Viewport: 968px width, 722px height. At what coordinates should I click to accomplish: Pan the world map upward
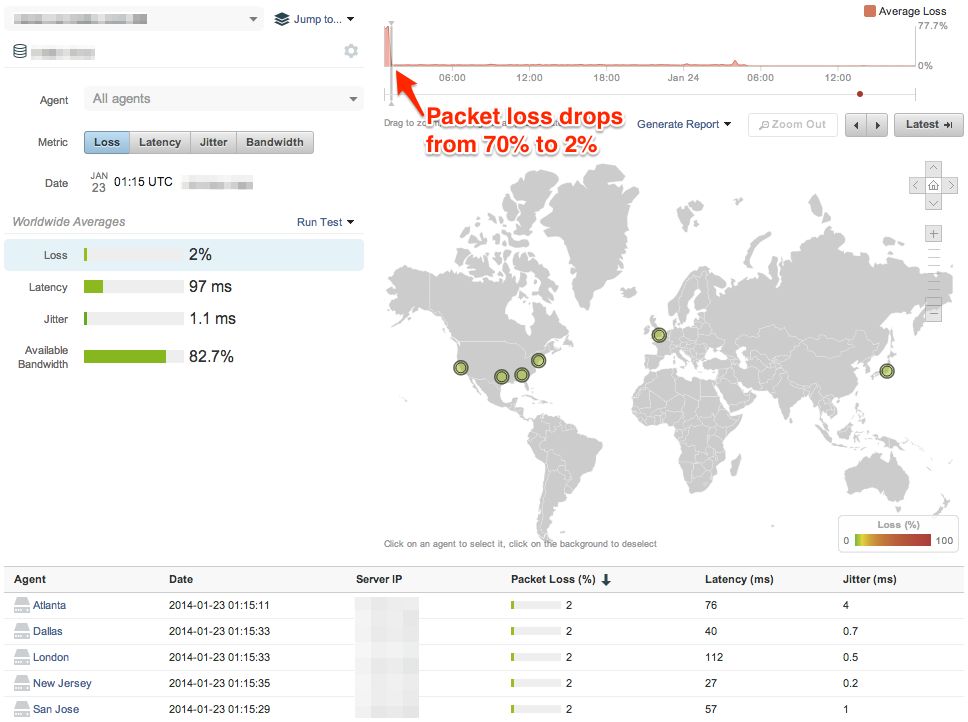933,168
